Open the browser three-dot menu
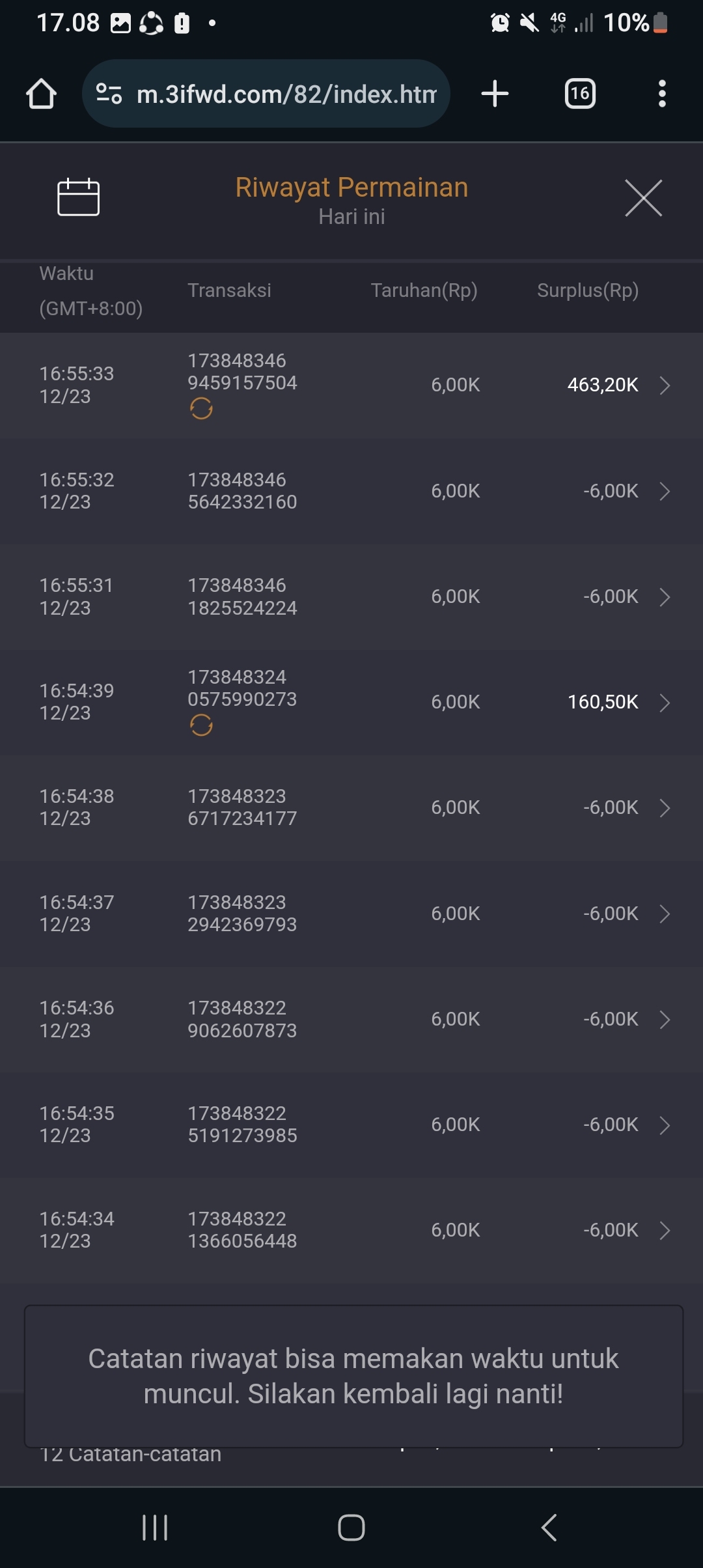The height and width of the screenshot is (1568, 703). [662, 94]
